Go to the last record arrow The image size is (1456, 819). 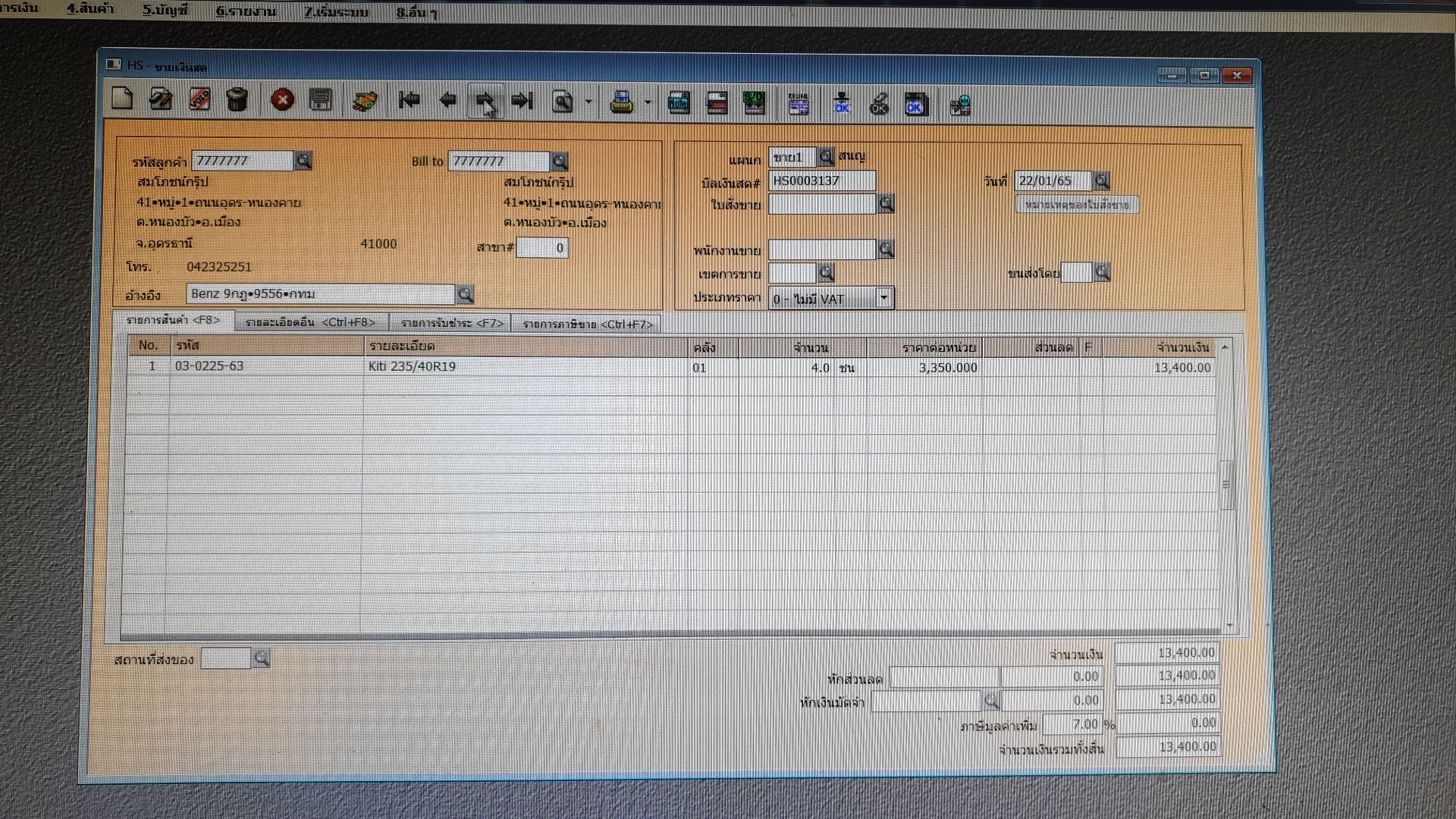pyautogui.click(x=522, y=101)
